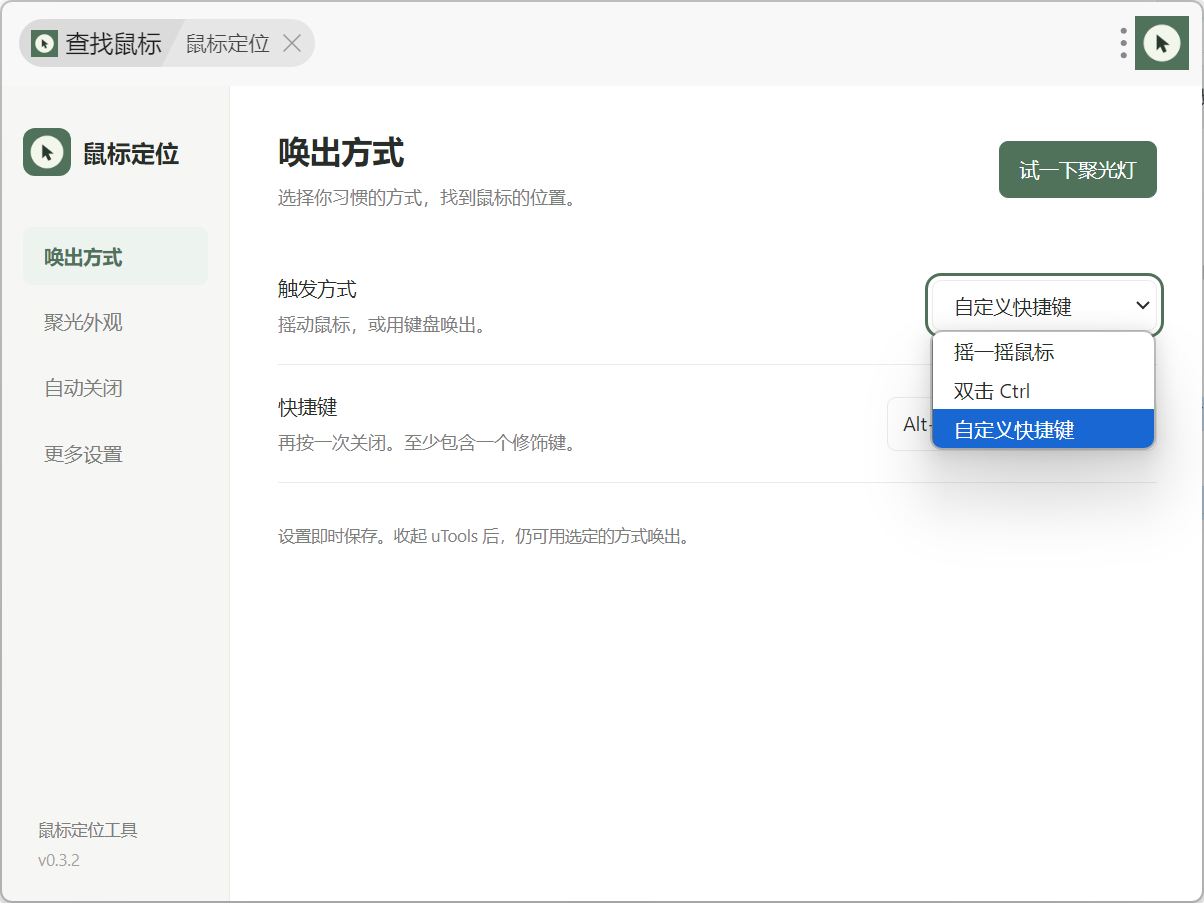Collapse the 触发方式 dropdown showing 自定义快捷键
This screenshot has height=903, width=1204.
coord(1044,307)
